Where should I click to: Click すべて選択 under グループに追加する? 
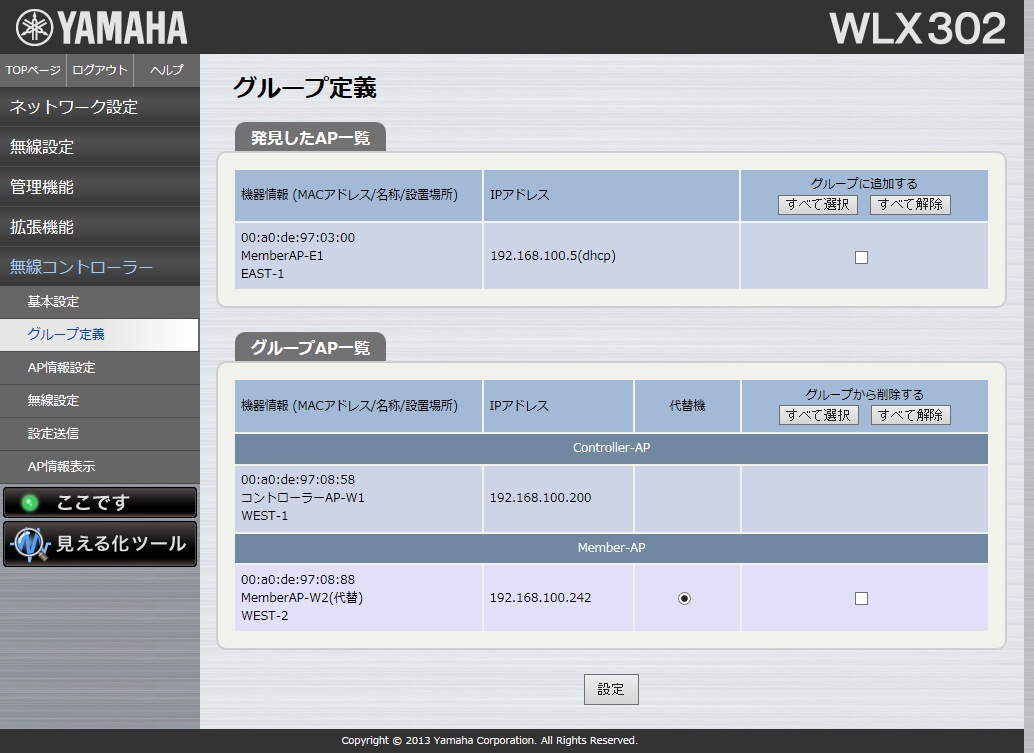click(818, 204)
